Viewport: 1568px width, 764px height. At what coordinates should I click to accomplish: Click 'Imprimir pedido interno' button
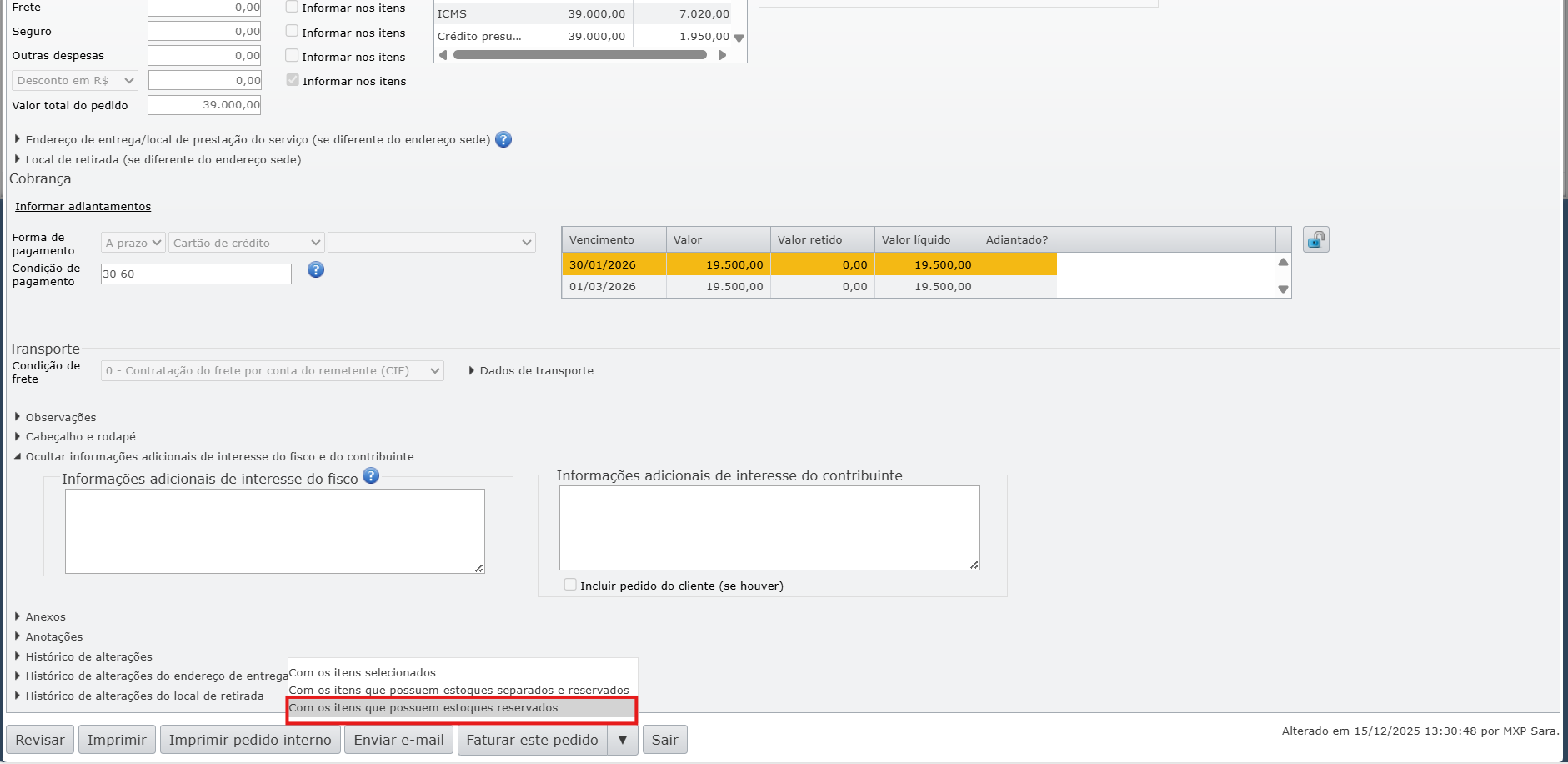250,740
